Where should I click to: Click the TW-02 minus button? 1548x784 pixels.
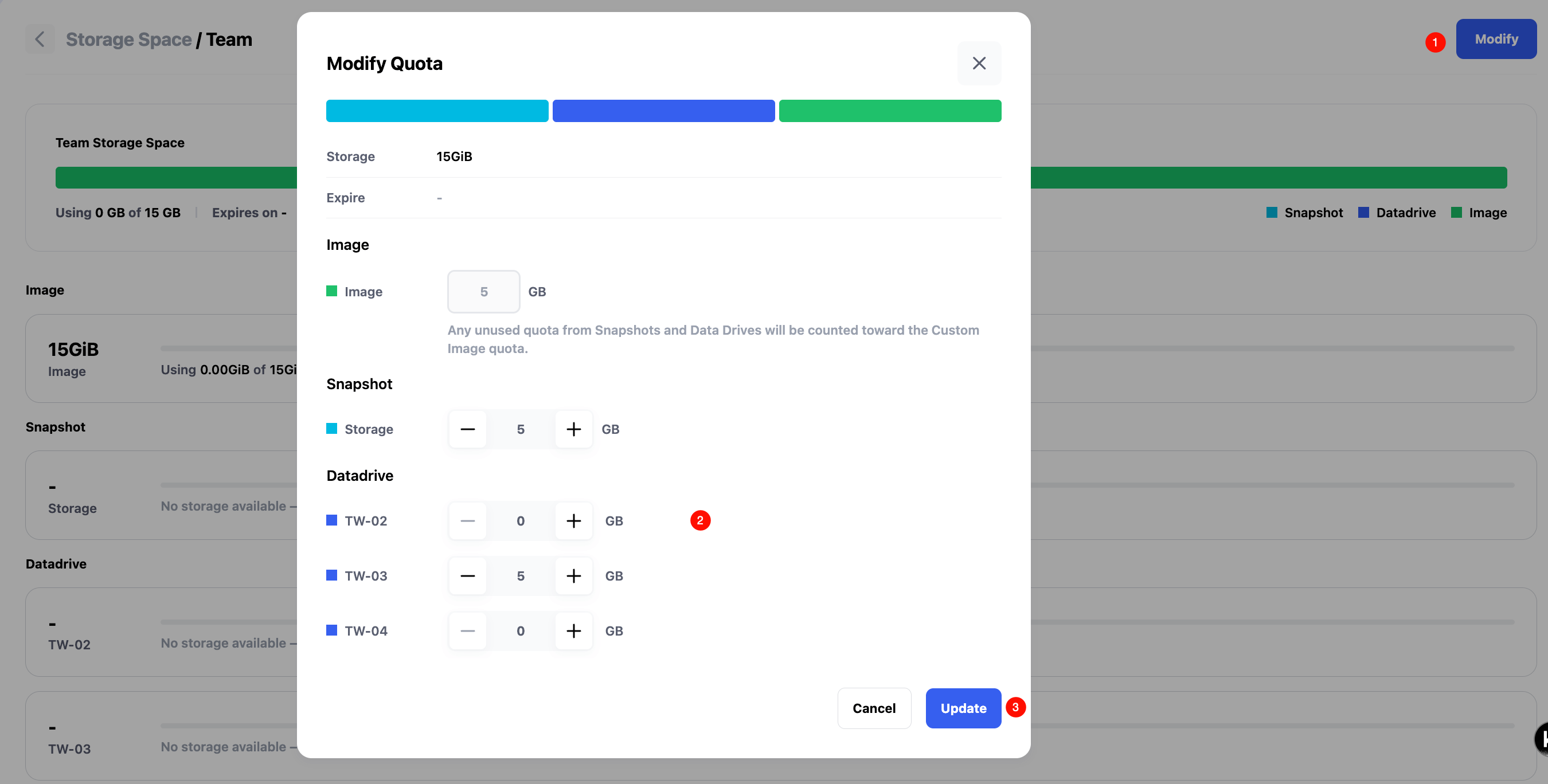467,521
